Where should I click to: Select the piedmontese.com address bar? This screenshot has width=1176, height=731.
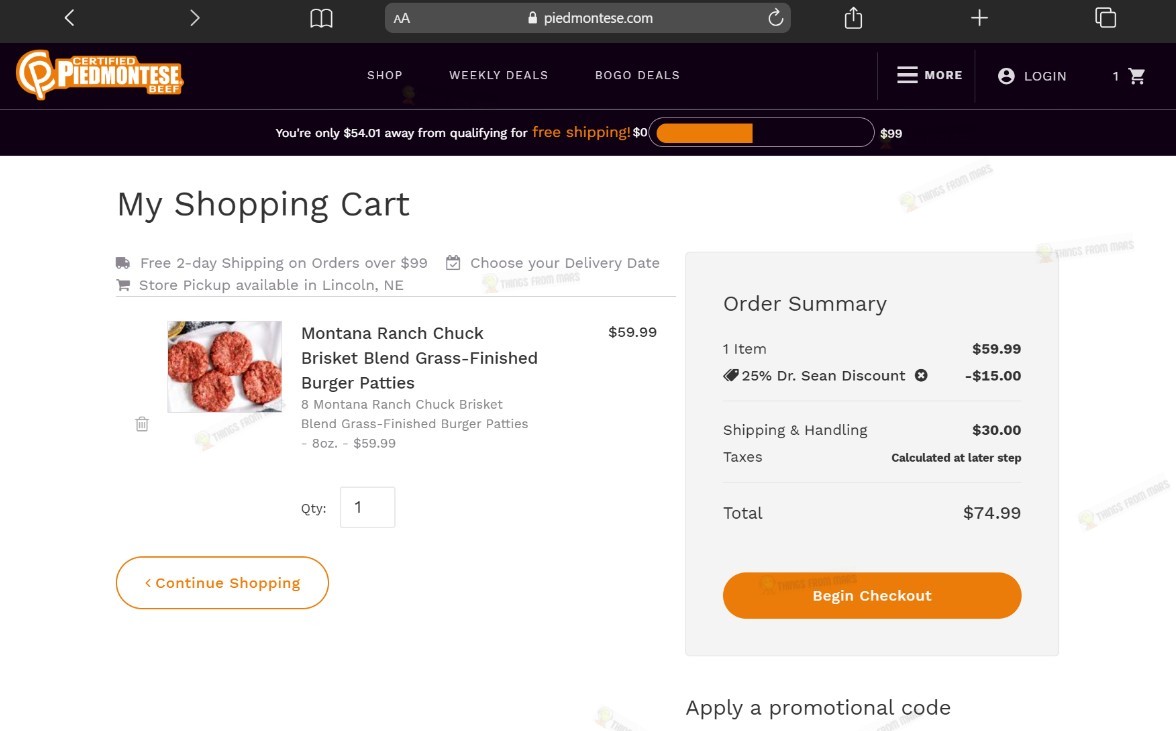(x=587, y=18)
